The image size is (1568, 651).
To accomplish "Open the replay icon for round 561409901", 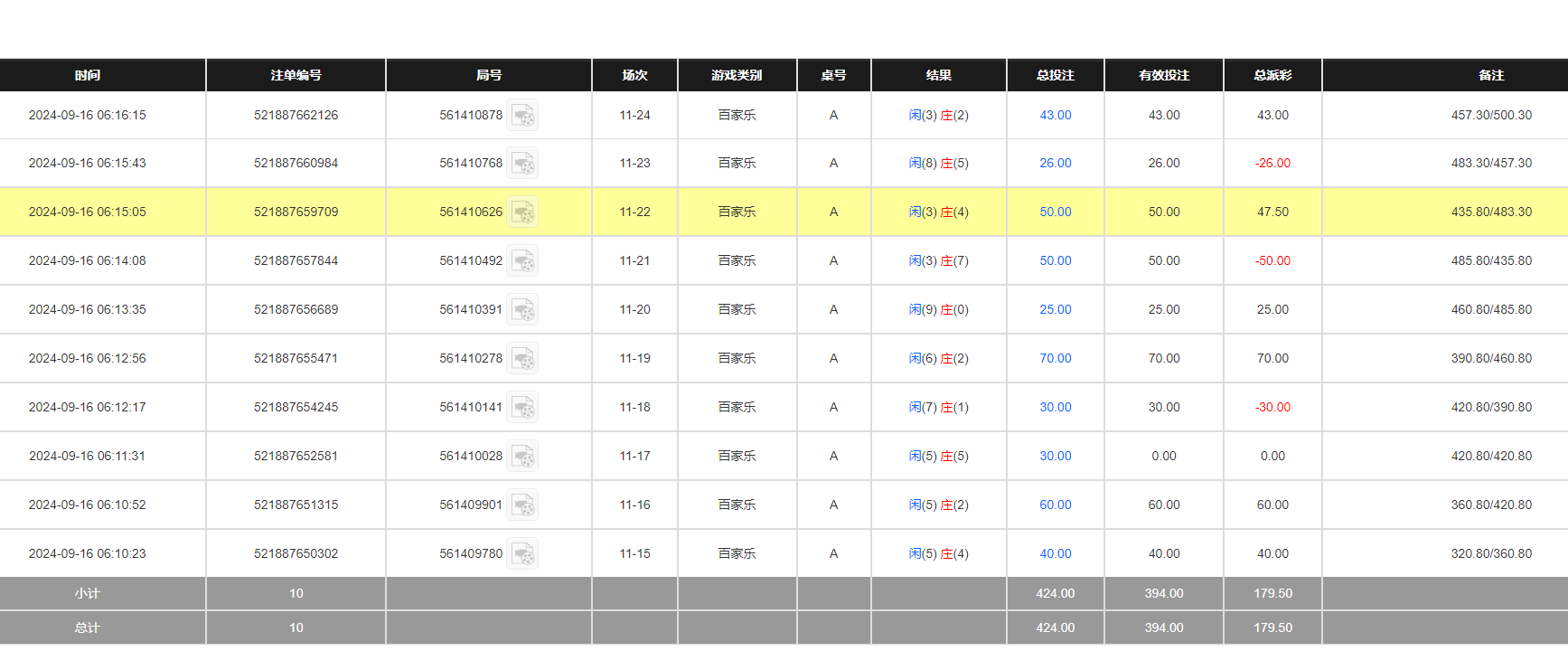I will [522, 505].
